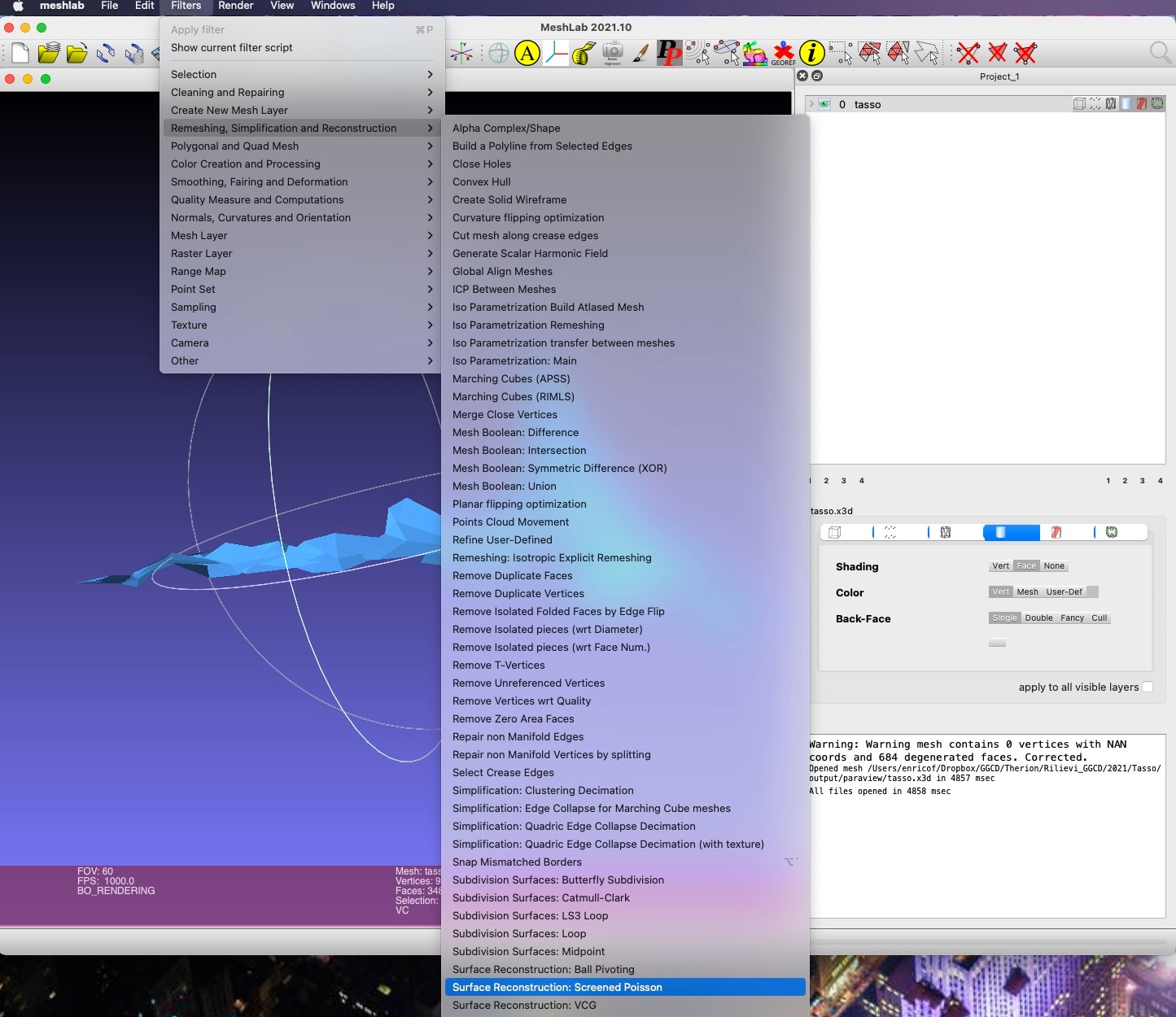Open Cleaning and Repairing submenu
The width and height of the screenshot is (1176, 1017).
[302, 92]
